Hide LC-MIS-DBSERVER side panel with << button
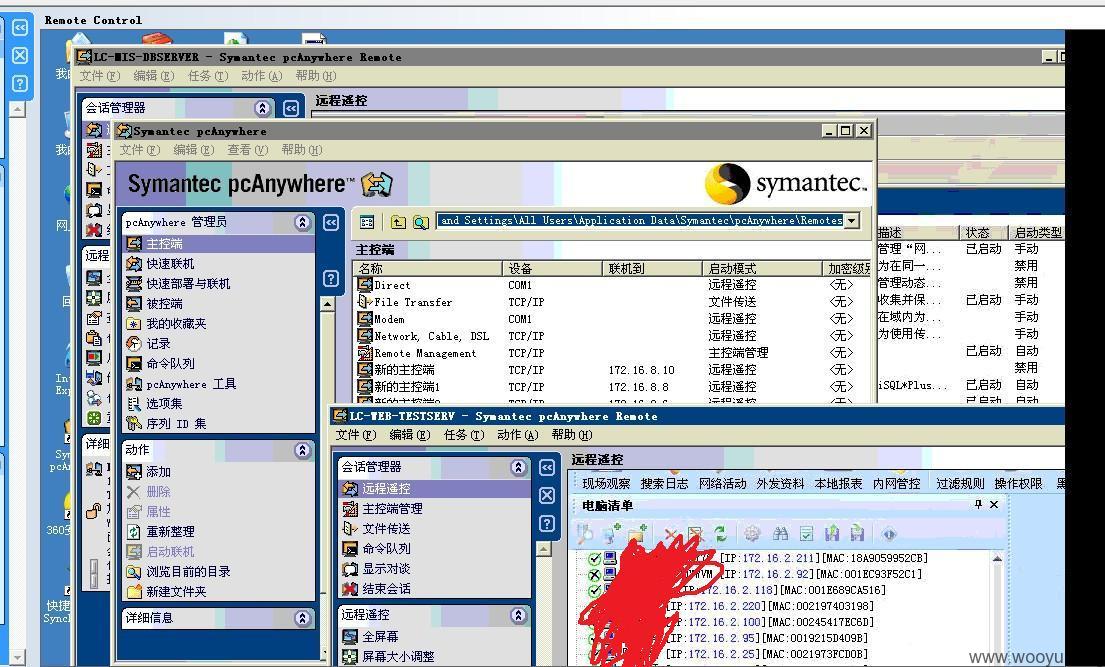 point(290,108)
